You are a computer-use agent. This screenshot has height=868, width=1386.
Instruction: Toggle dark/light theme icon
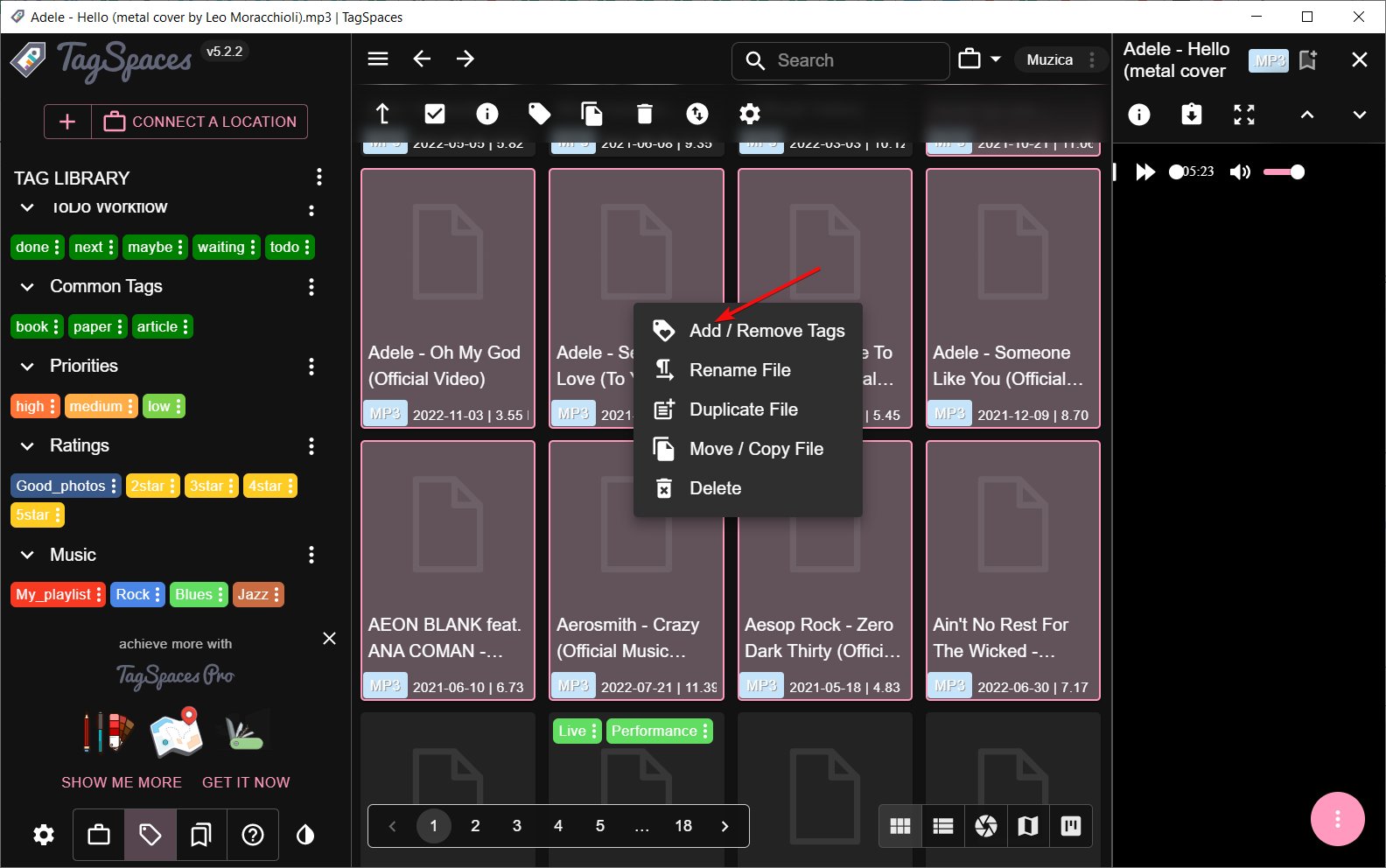point(305,835)
